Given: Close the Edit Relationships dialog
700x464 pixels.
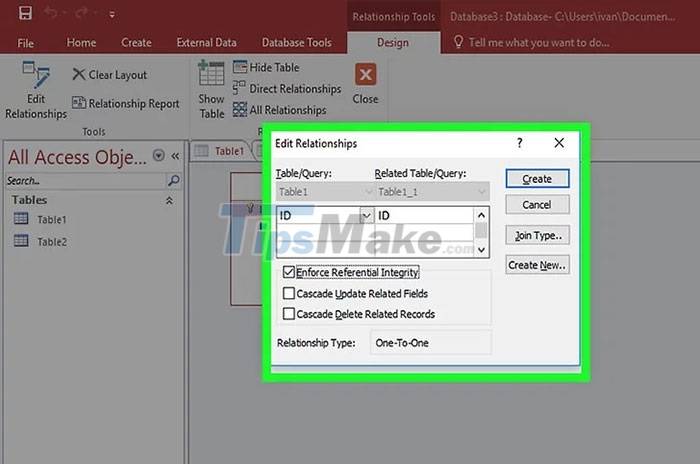Looking at the screenshot, I should (x=559, y=143).
